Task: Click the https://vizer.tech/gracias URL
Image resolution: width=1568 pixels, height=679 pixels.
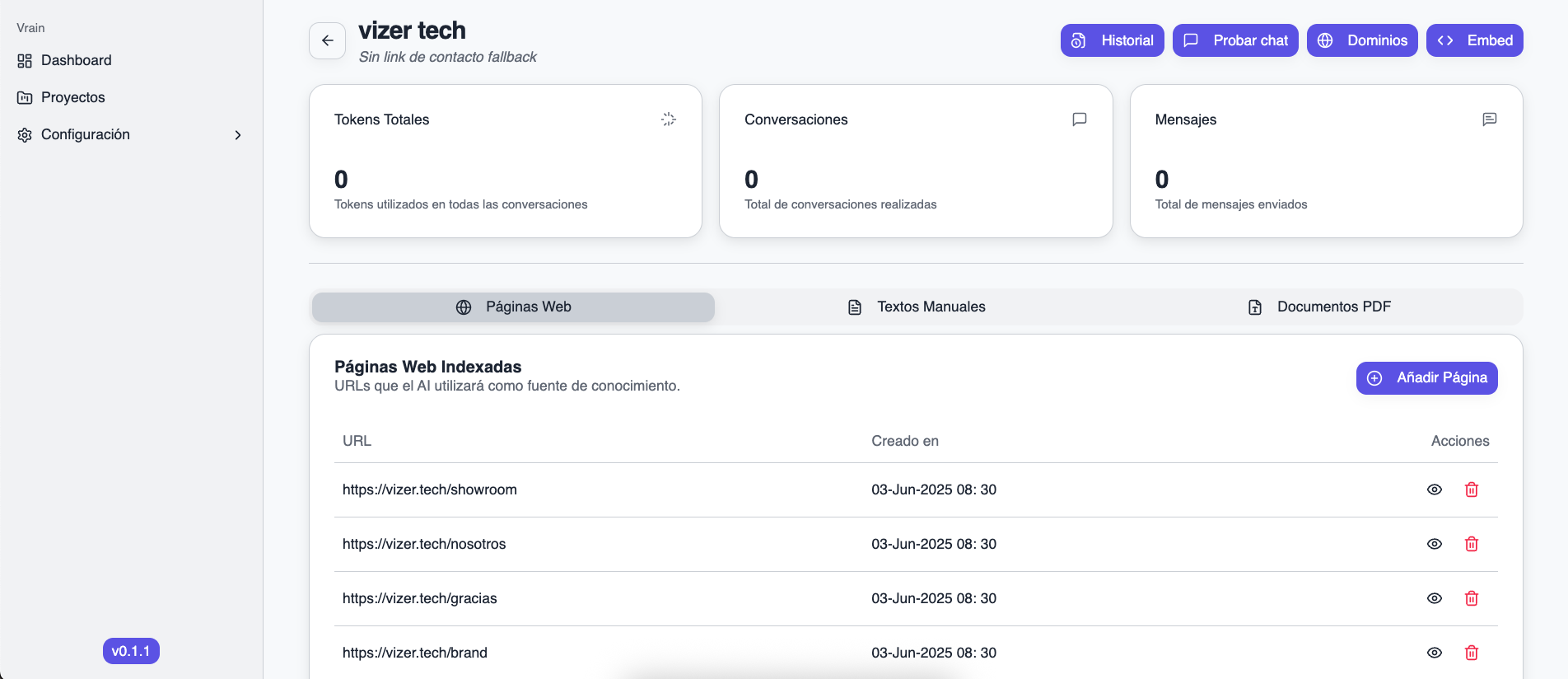Action: [420, 598]
